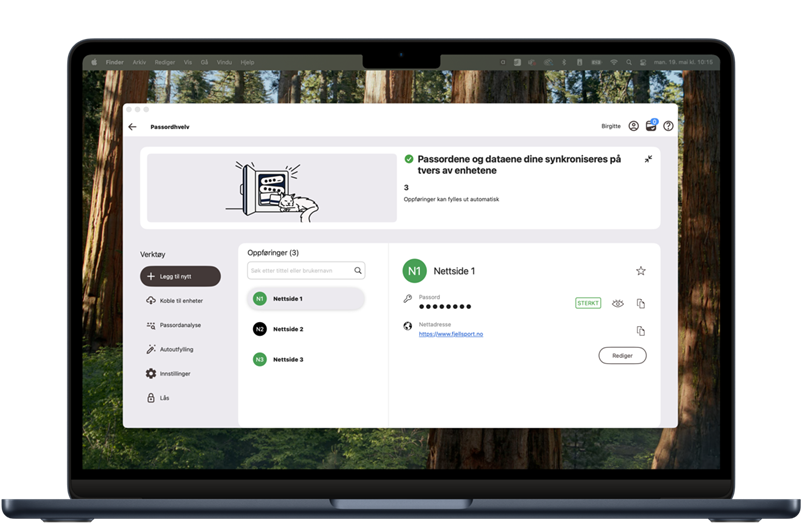This screenshot has height=524, width=803.
Task: Click the back arrow next to Passordhvelv
Action: click(132, 127)
